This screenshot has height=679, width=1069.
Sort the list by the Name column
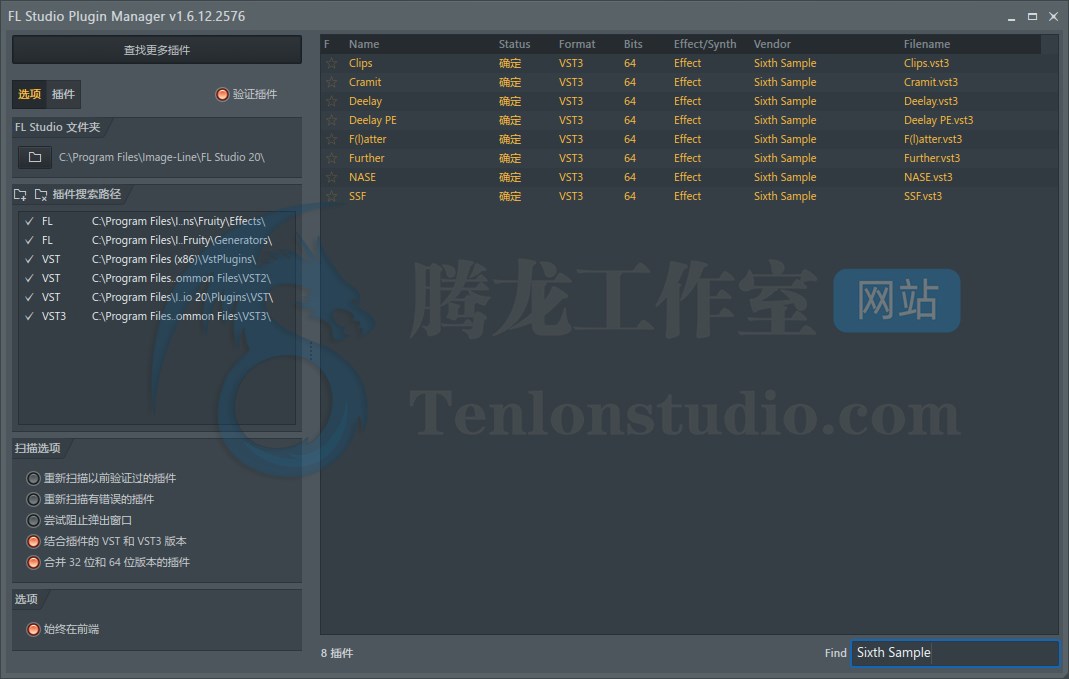point(364,44)
